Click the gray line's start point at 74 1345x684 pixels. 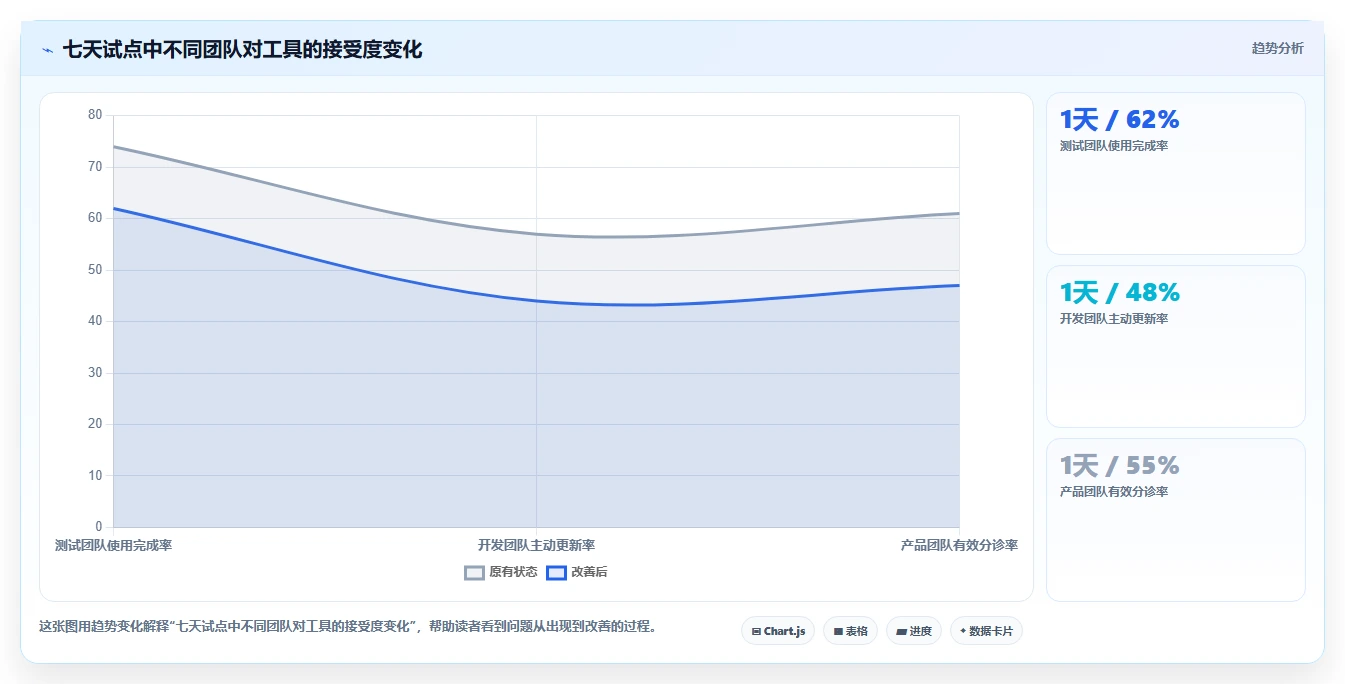point(113,146)
